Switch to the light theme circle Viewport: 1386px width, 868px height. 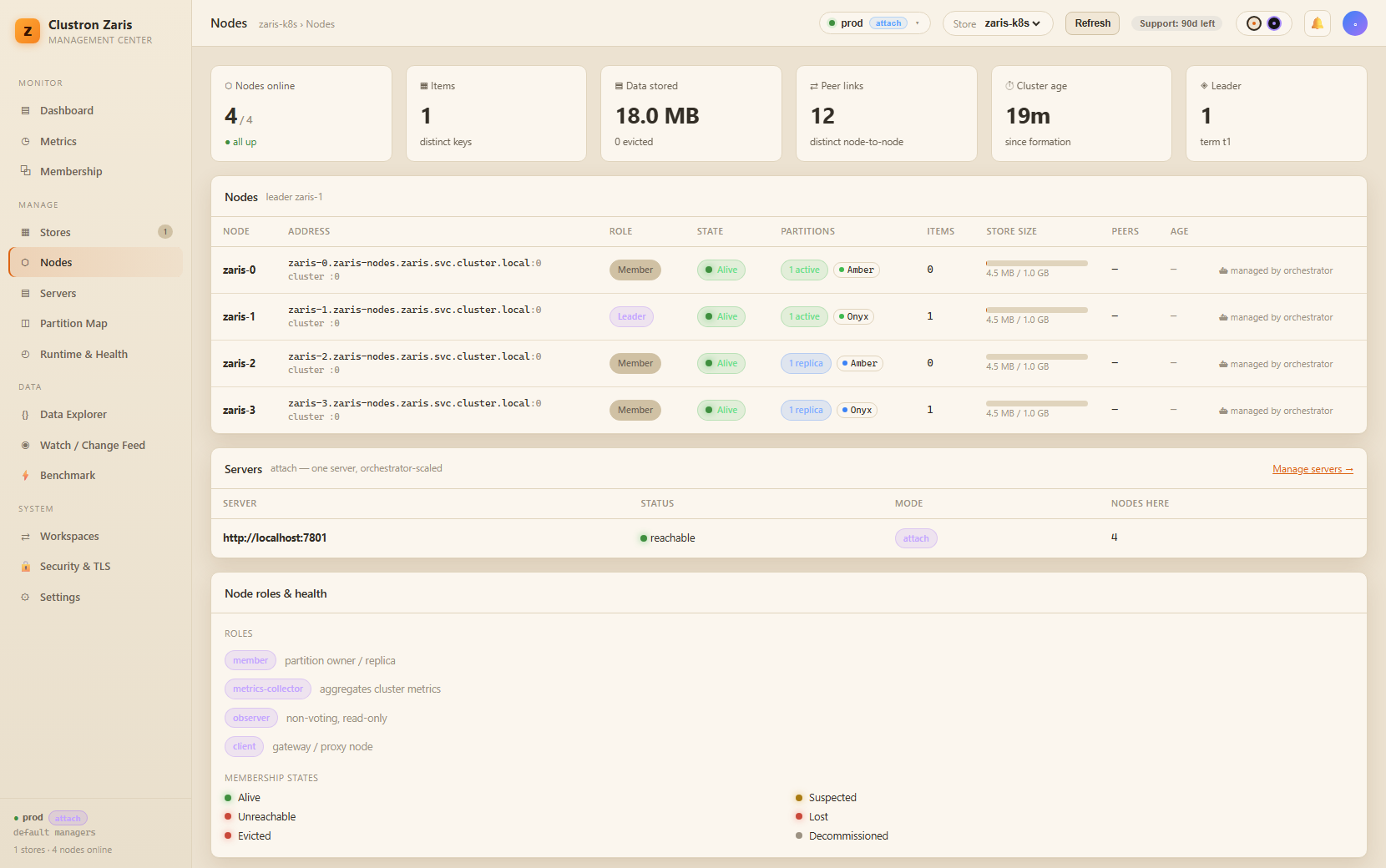point(1254,23)
